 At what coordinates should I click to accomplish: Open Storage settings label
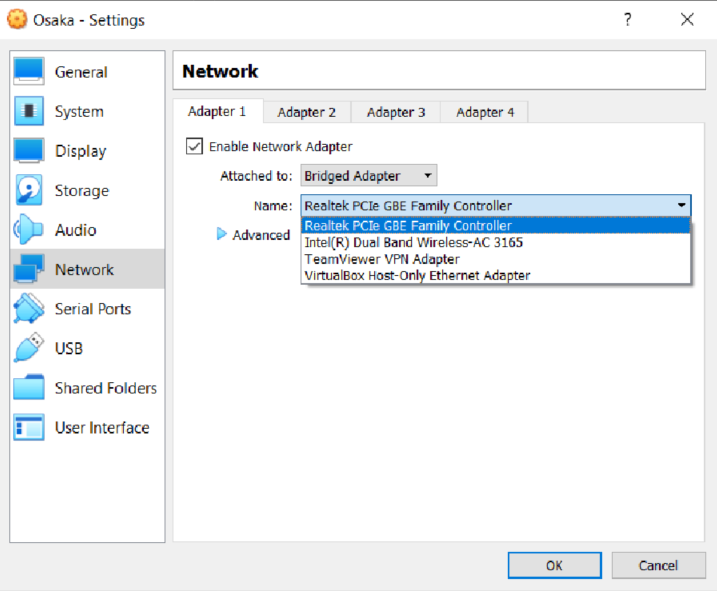click(82, 190)
